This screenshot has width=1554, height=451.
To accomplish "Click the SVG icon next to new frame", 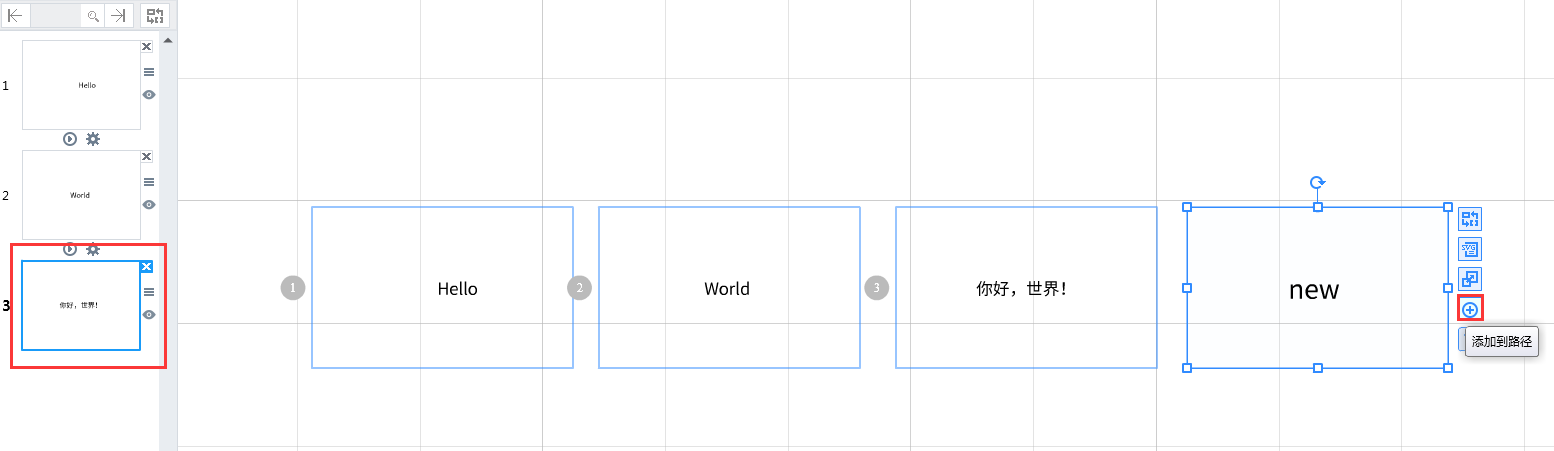I will pos(1470,249).
